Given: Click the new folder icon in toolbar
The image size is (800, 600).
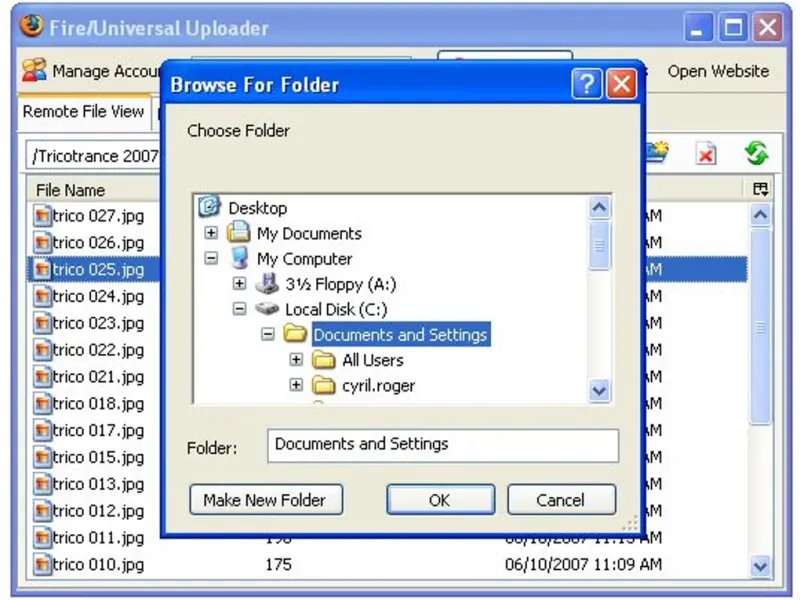Looking at the screenshot, I should click(x=658, y=153).
